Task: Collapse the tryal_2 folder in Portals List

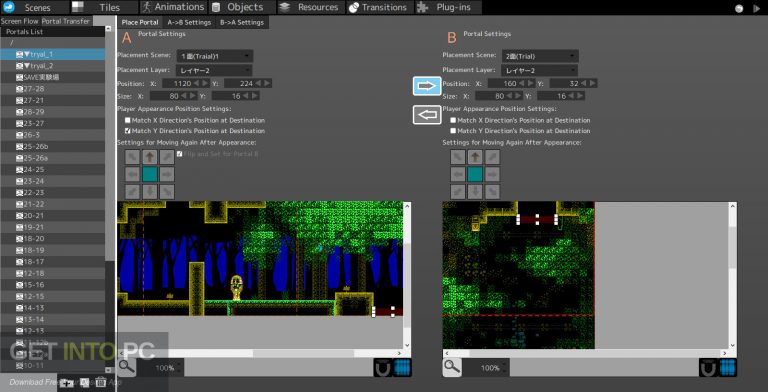Action: [27, 66]
